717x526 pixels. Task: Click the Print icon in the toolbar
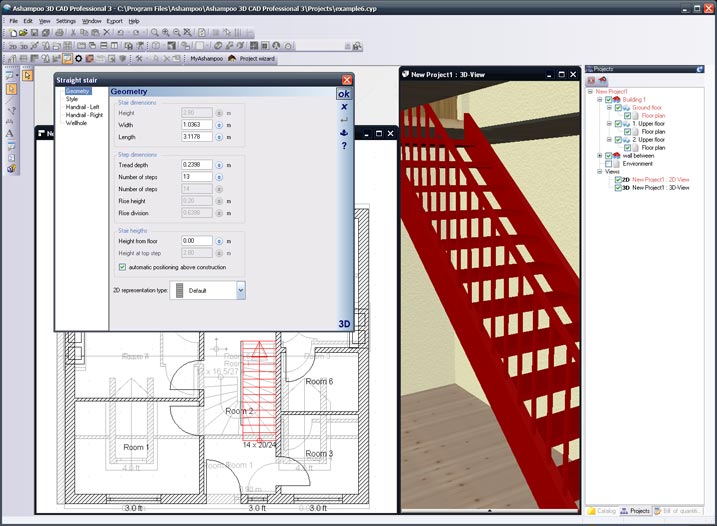pos(59,33)
